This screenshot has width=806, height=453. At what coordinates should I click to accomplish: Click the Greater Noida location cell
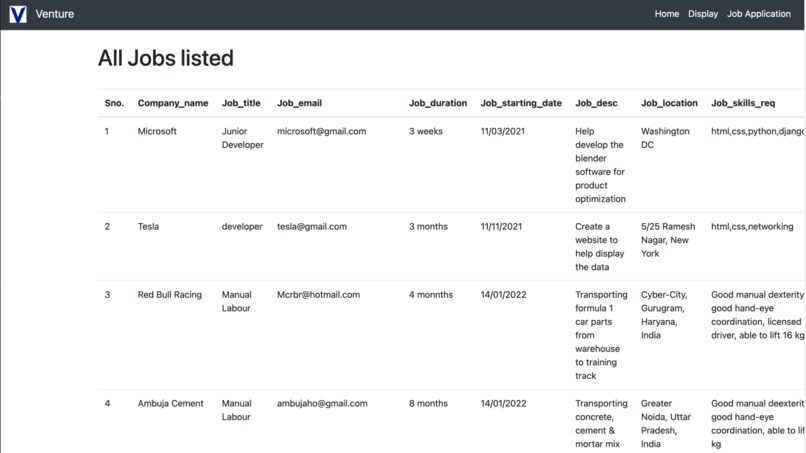(666, 424)
